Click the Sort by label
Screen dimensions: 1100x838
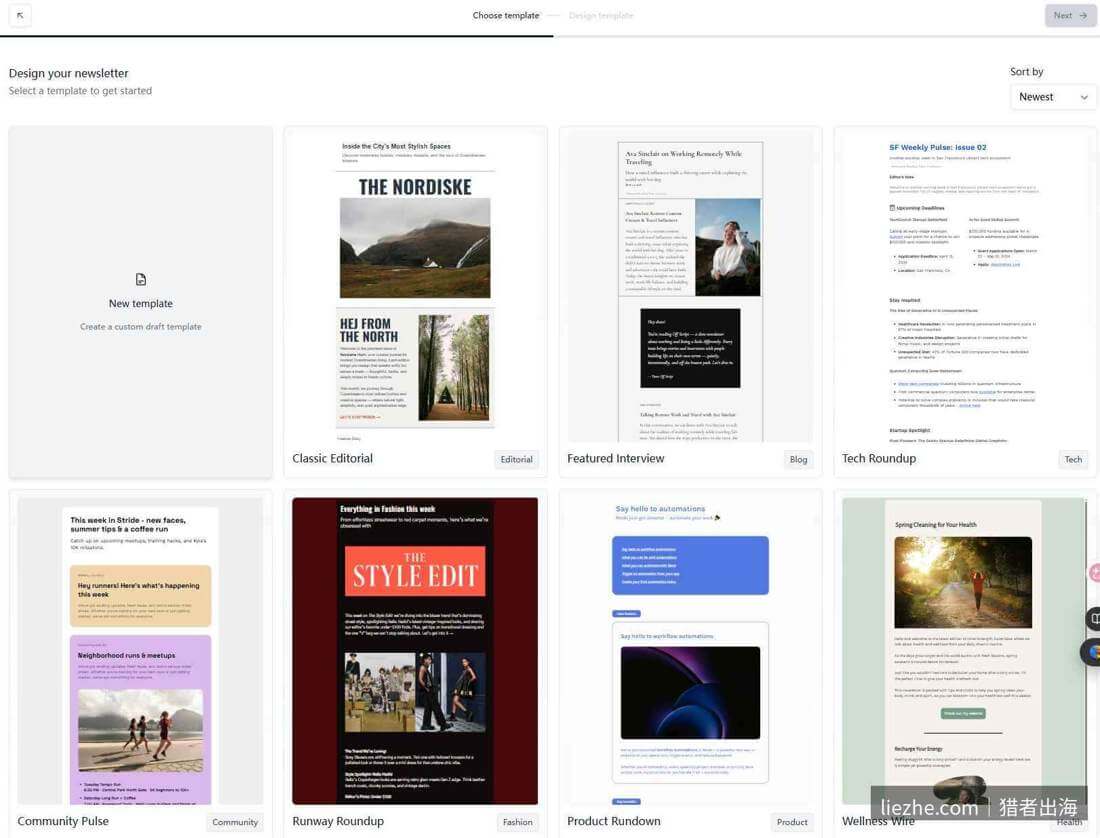click(1026, 72)
